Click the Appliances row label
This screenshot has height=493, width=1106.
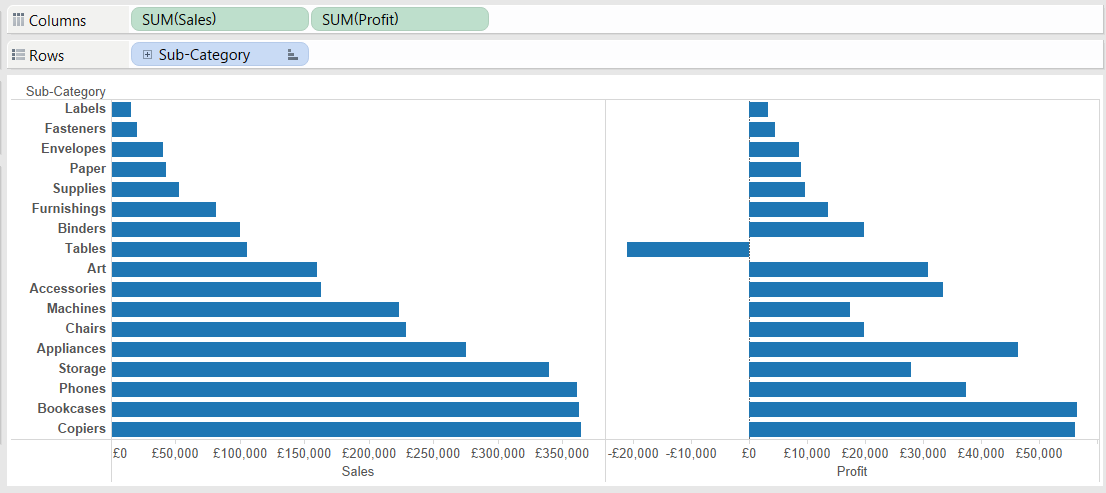click(71, 348)
